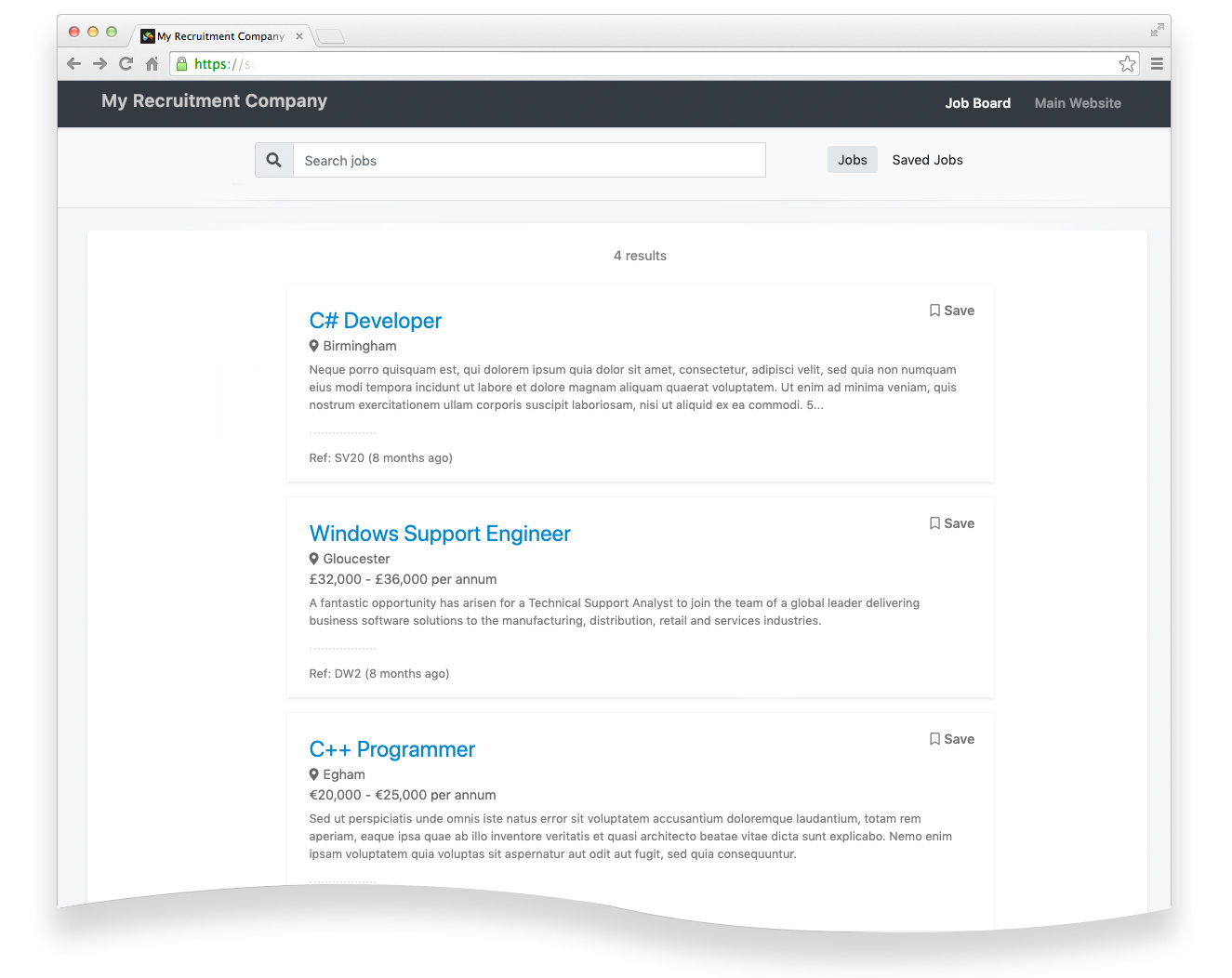Open a new browser tab
Image resolution: width=1232 pixels, height=978 pixels.
[330, 36]
